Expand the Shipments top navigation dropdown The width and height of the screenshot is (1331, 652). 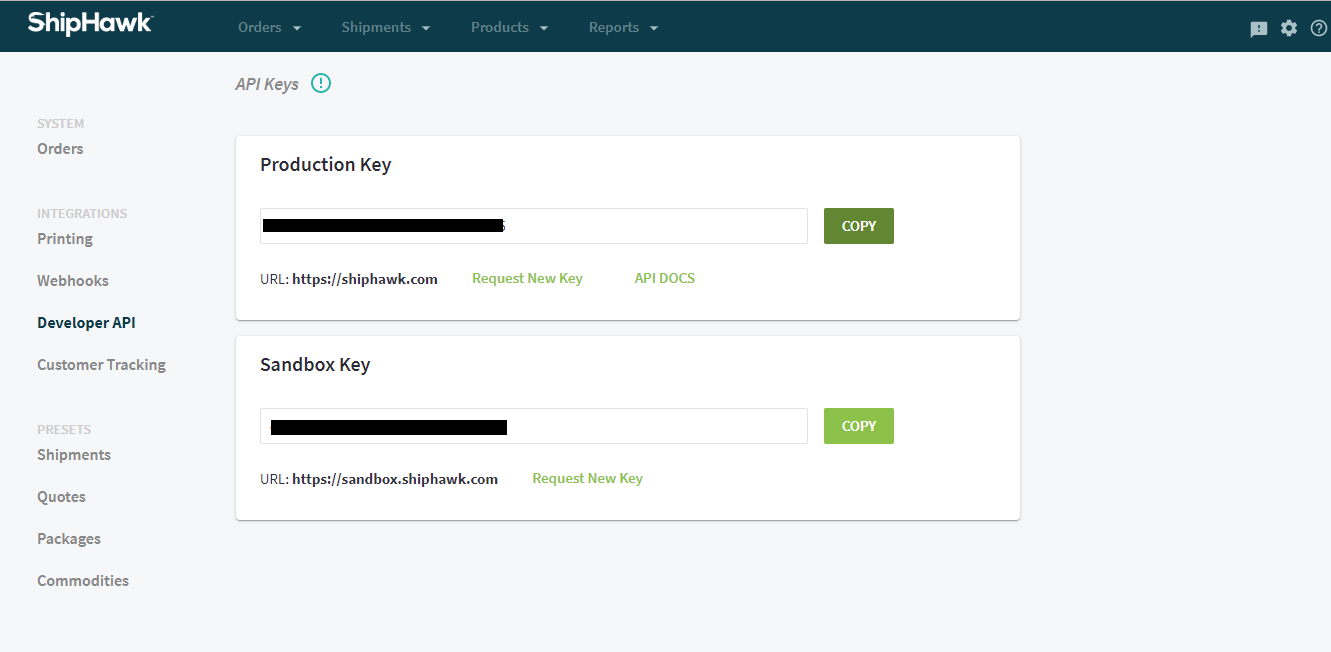coord(386,27)
